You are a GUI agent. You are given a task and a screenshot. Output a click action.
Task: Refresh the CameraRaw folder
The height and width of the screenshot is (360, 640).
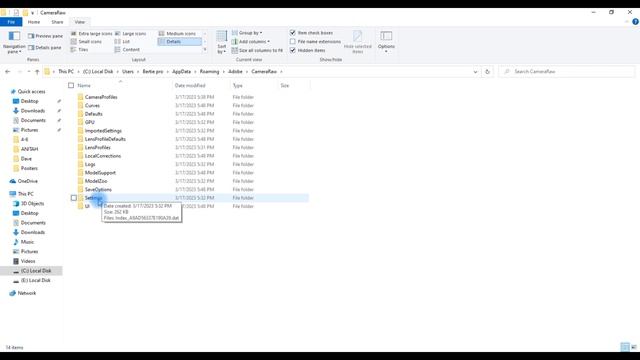[x=487, y=72]
